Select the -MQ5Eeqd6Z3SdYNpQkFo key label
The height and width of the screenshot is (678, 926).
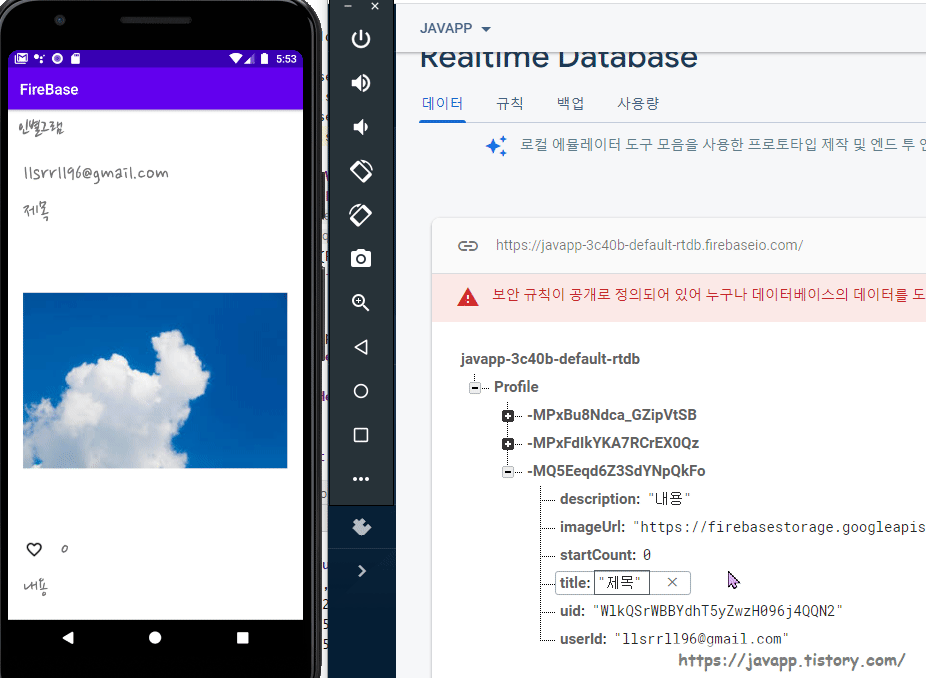pos(616,471)
